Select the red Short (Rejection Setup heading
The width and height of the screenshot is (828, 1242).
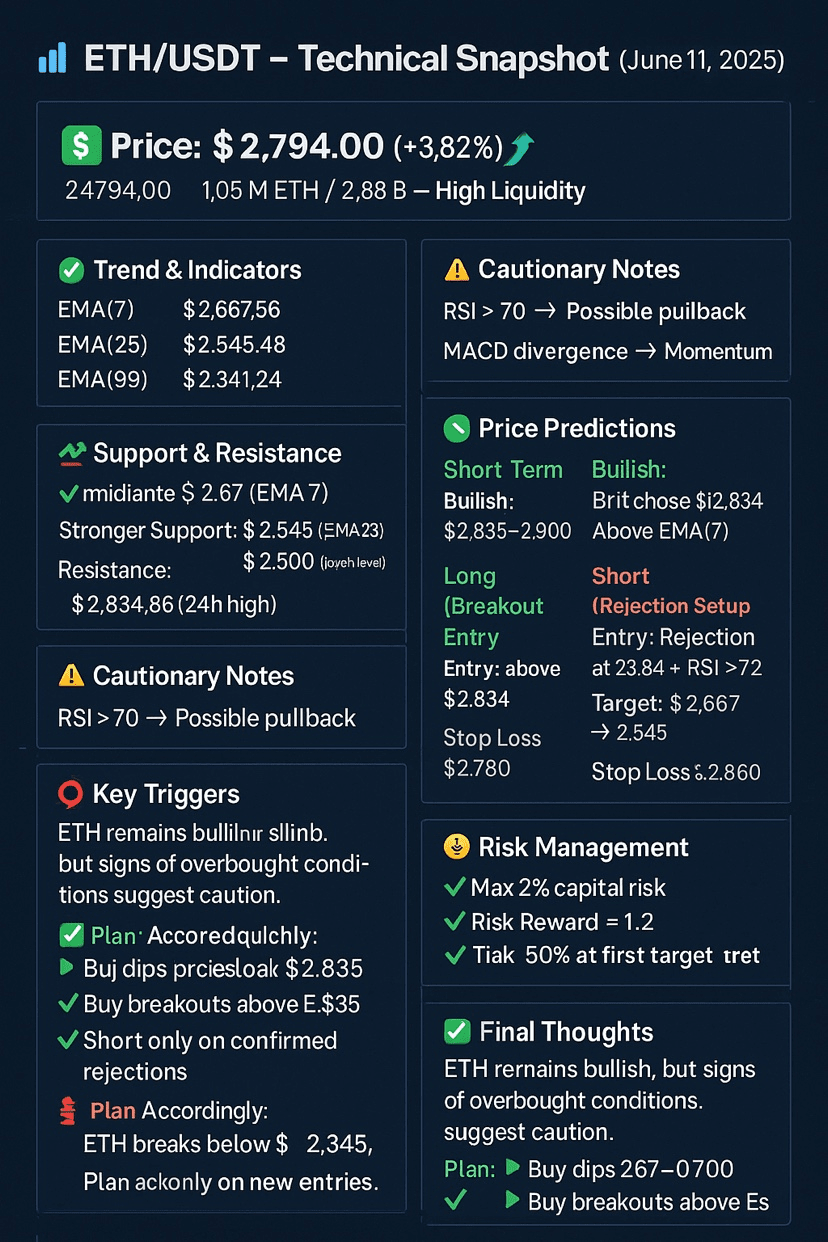[x=671, y=591]
